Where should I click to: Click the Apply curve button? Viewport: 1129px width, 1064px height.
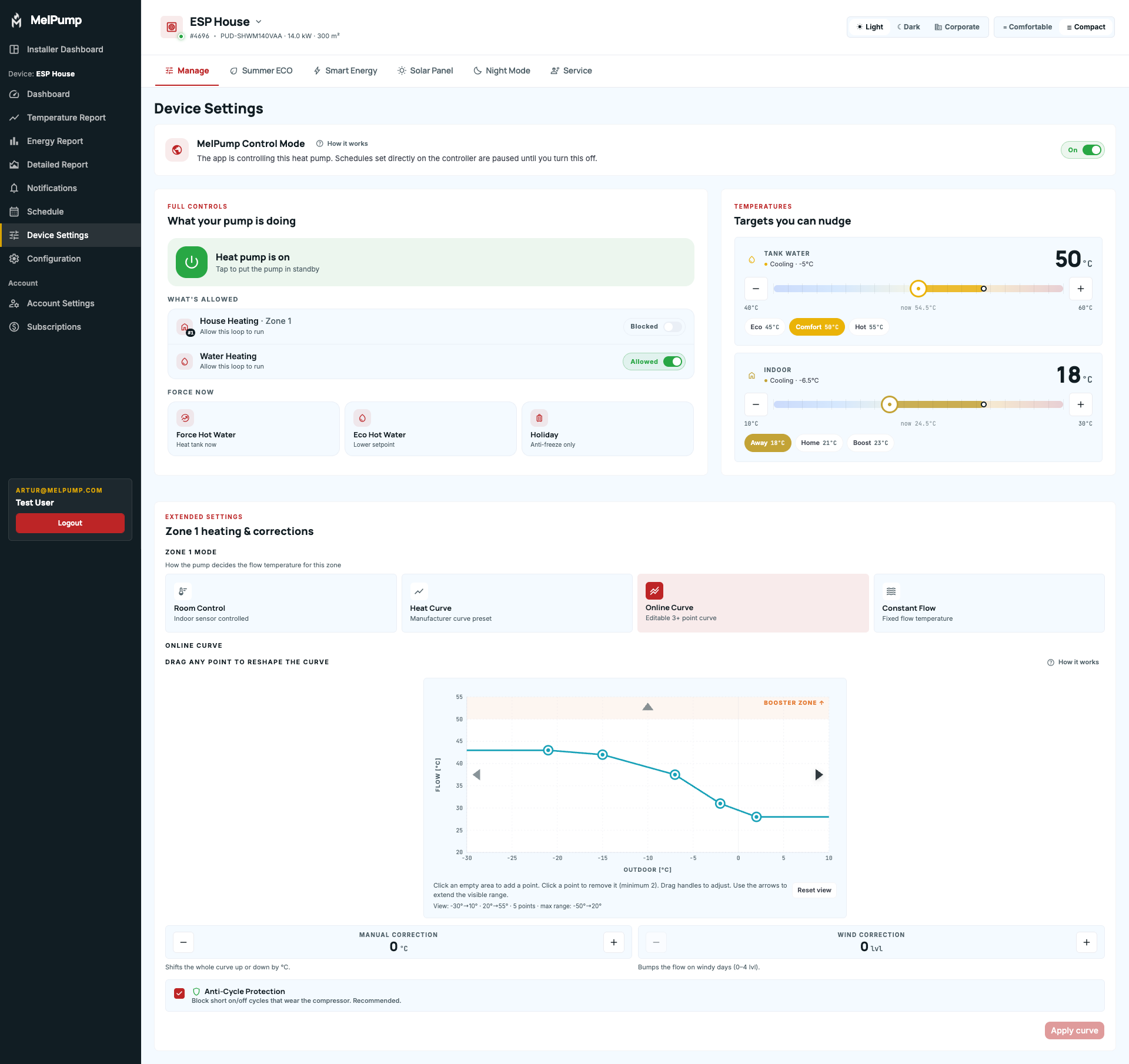[x=1074, y=1030]
